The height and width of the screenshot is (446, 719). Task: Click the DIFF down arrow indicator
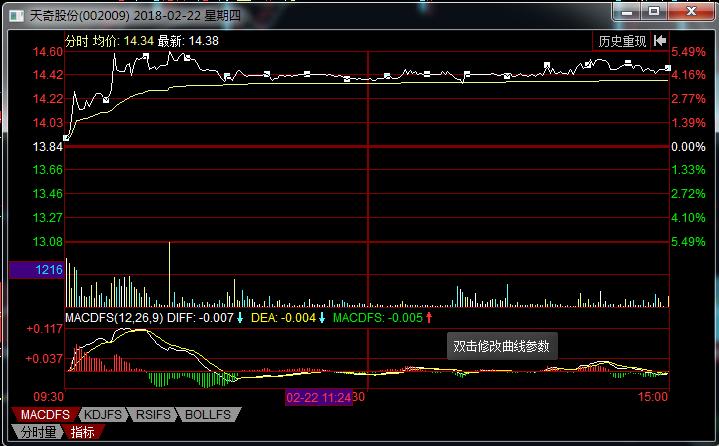click(240, 318)
